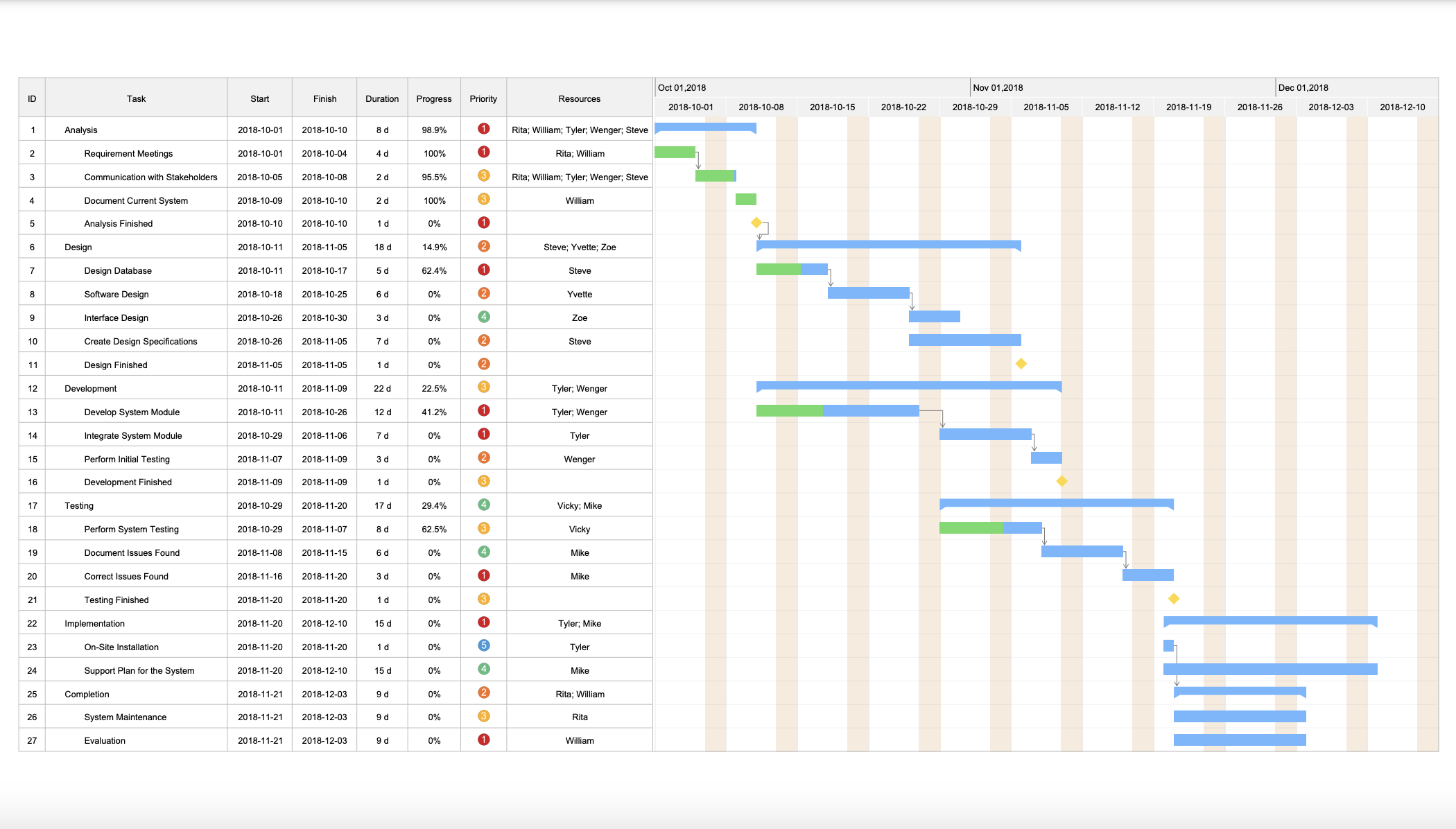The image size is (1456, 829).
Task: Click the Completion task name
Action: pos(87,694)
